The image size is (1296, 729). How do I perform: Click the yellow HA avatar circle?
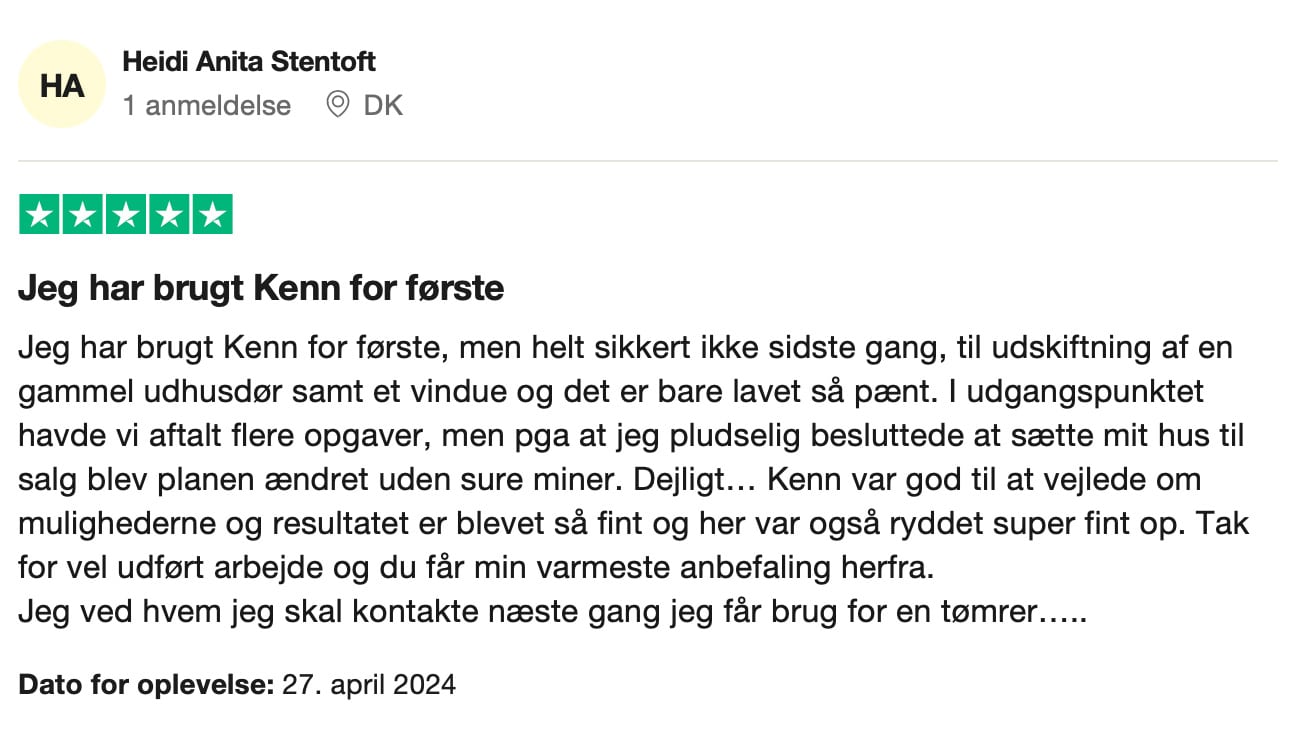point(61,85)
